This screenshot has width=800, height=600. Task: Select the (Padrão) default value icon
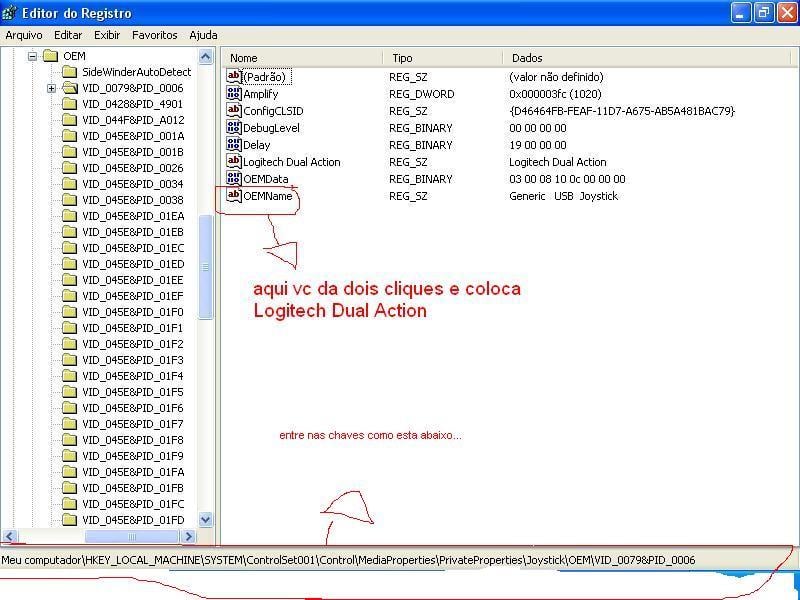tap(234, 77)
